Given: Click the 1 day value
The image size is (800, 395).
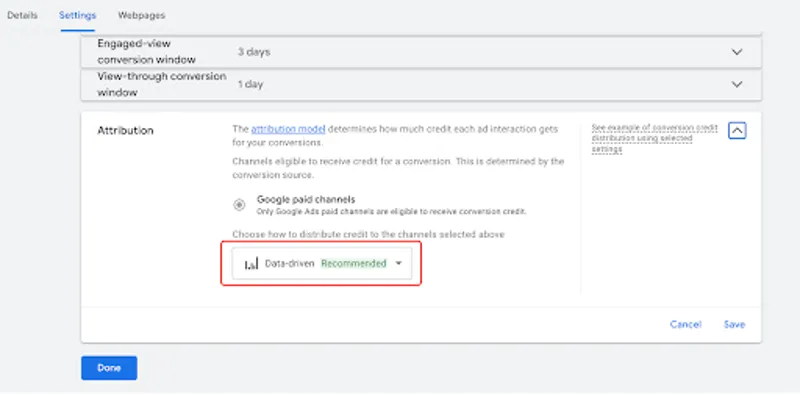Looking at the screenshot, I should pyautogui.click(x=251, y=84).
